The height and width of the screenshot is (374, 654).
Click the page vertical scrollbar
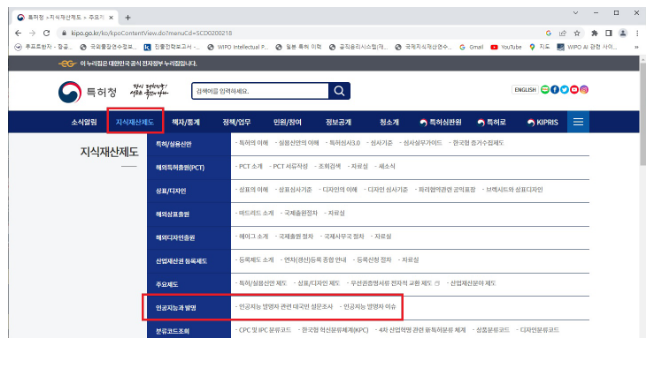[x=643, y=113]
